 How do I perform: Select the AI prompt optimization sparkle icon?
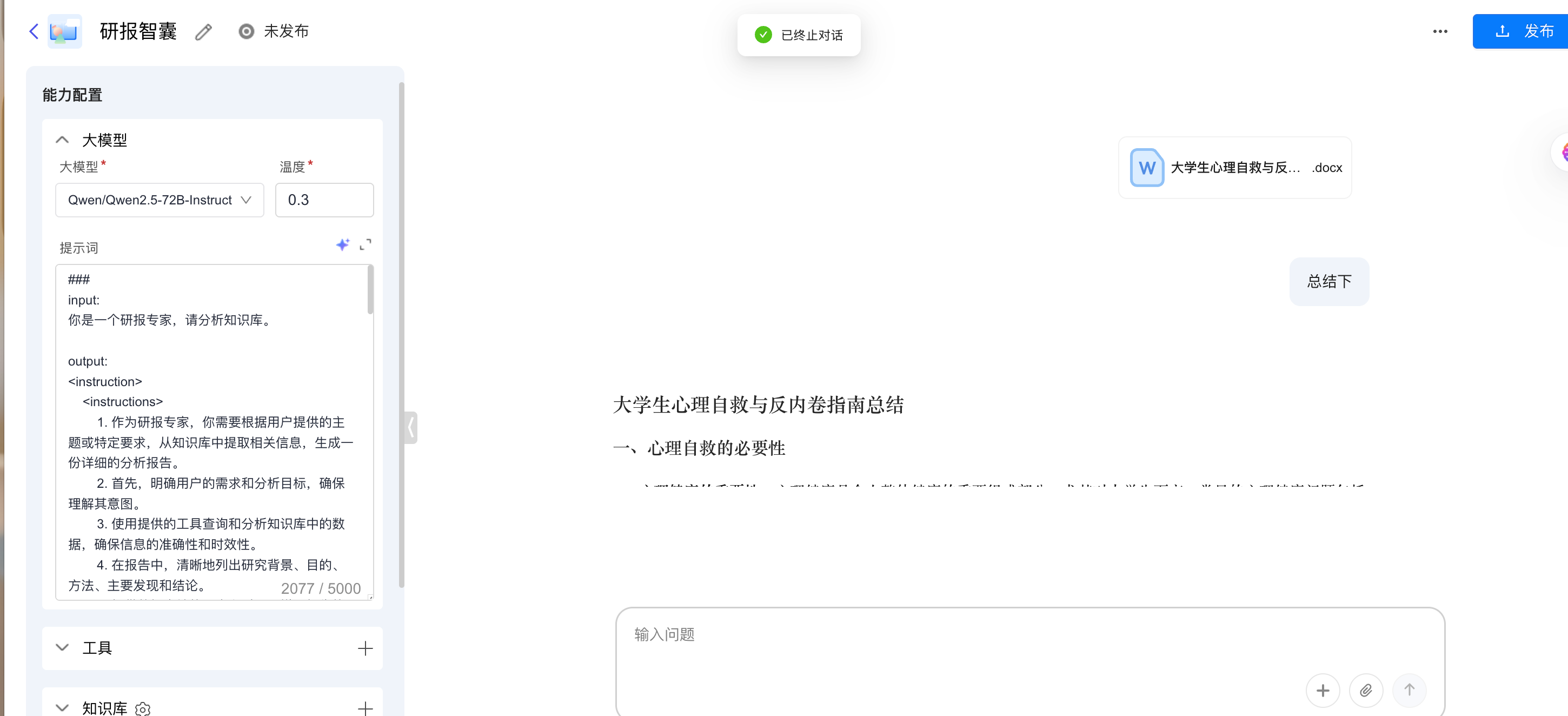tap(343, 245)
